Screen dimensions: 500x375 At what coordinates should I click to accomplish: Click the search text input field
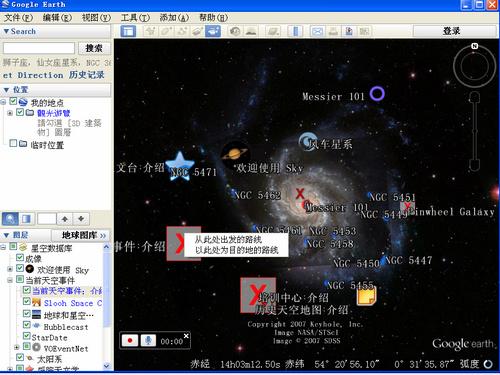tap(39, 48)
